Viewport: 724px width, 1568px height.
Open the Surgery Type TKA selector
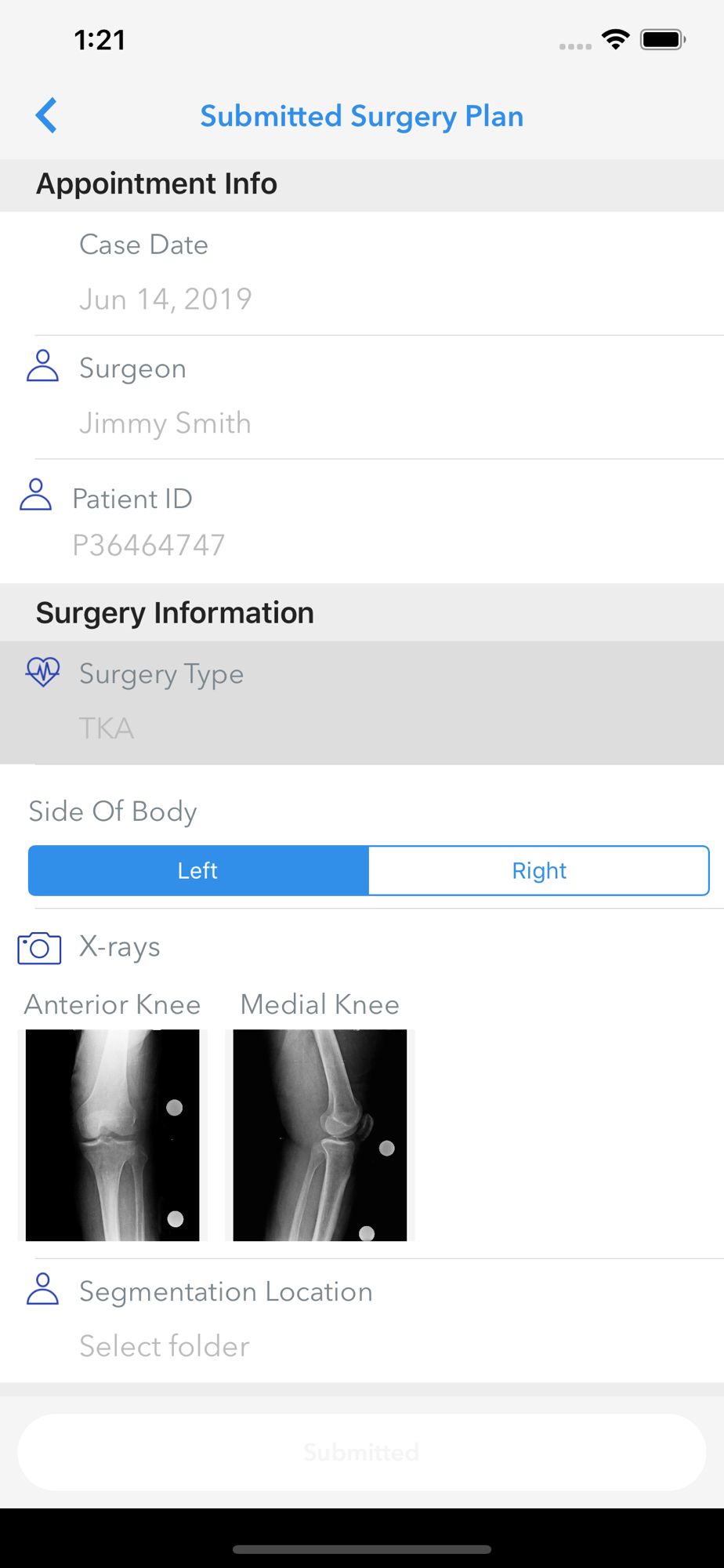[362, 702]
